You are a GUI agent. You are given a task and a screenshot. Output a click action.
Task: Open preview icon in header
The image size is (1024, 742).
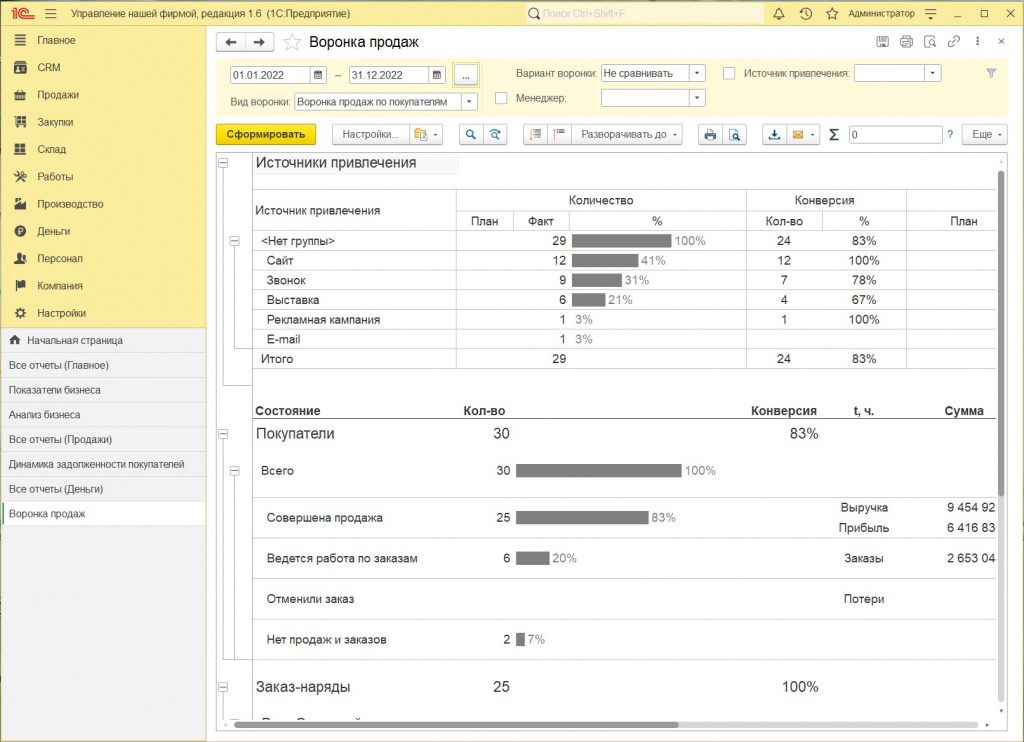pyautogui.click(x=930, y=42)
